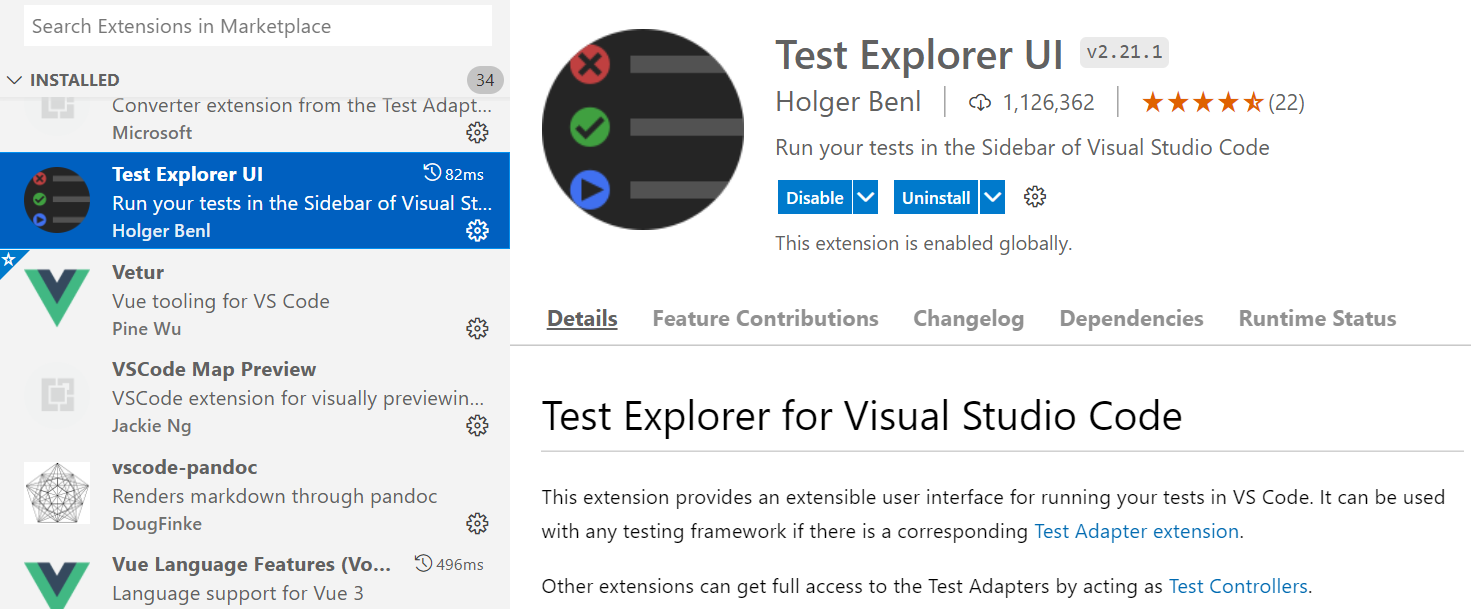Switch to the Feature Contributions tab

765,318
